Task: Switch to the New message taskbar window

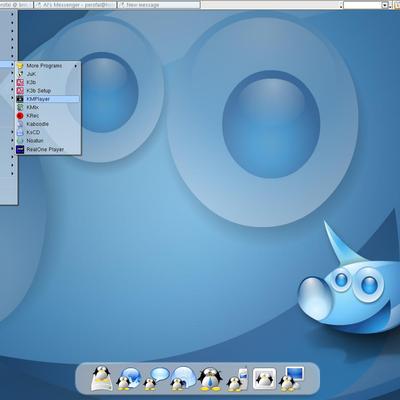Action: (159, 5)
